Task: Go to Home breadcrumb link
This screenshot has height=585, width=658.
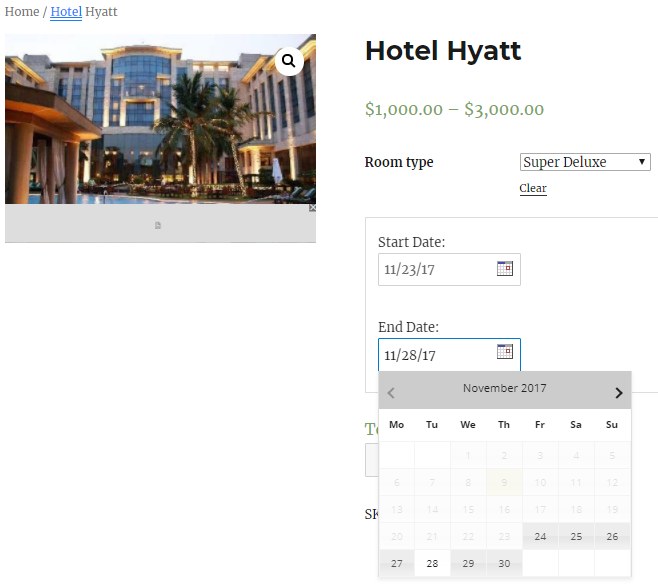Action: click(x=22, y=12)
